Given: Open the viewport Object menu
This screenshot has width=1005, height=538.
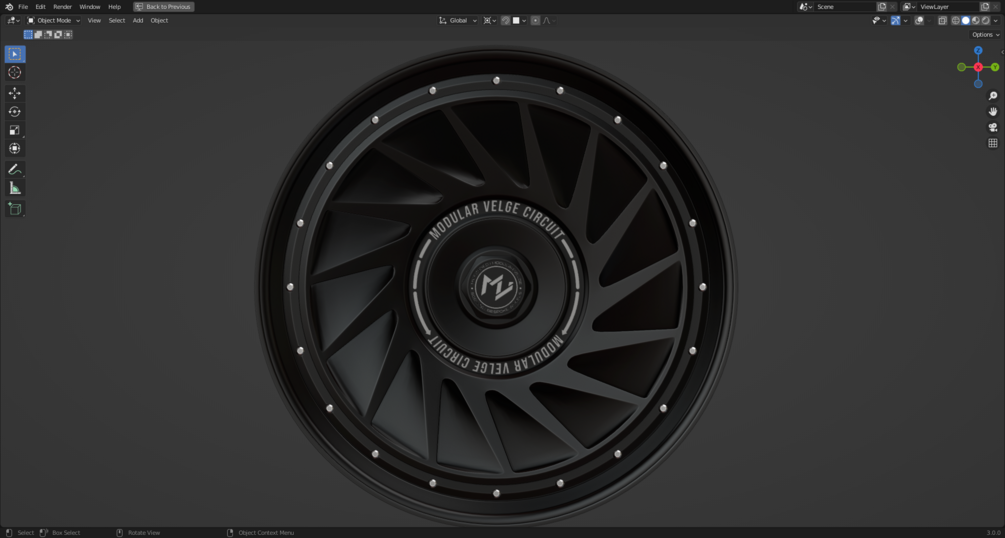Looking at the screenshot, I should pos(159,21).
